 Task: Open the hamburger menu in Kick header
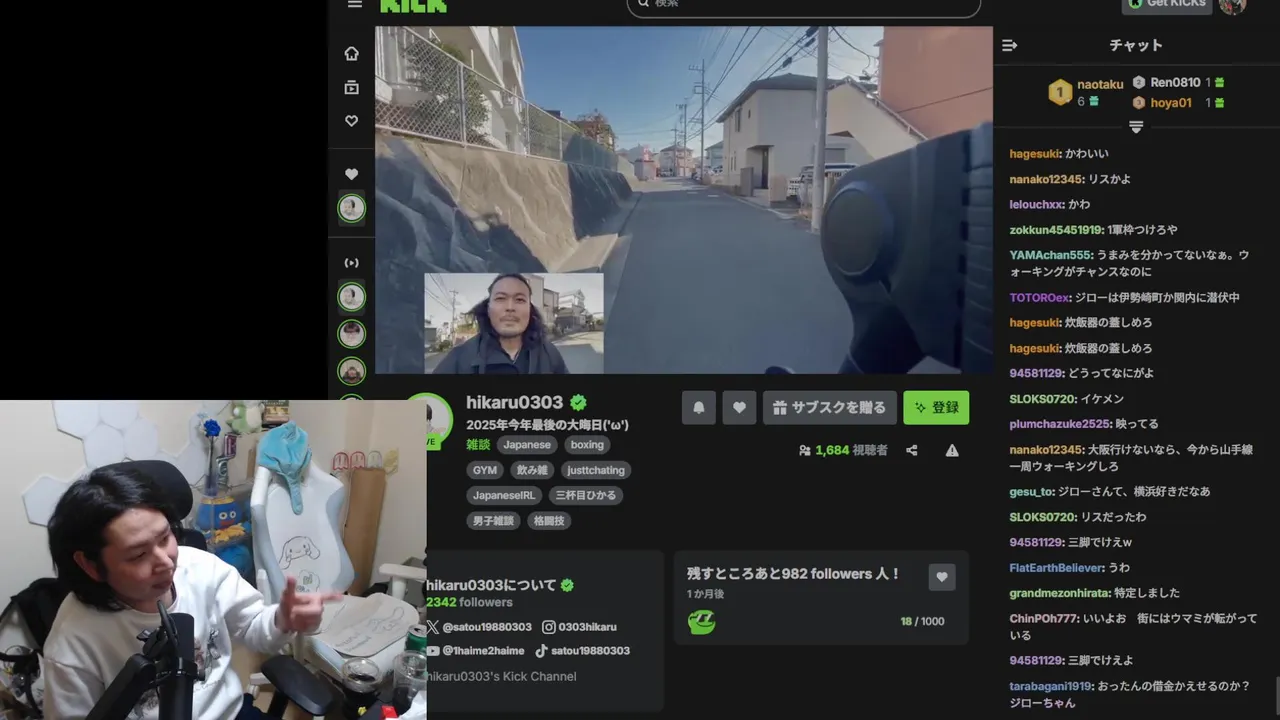(354, 4)
